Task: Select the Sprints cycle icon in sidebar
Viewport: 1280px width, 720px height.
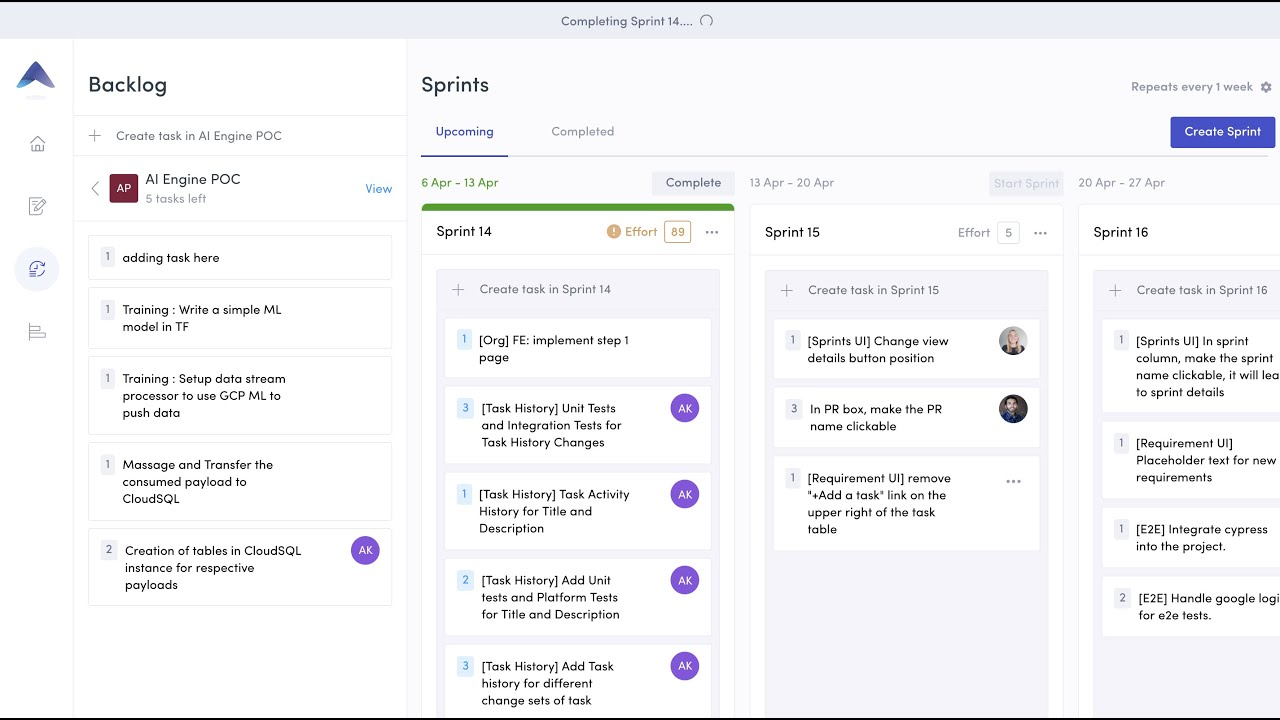Action: point(37,269)
